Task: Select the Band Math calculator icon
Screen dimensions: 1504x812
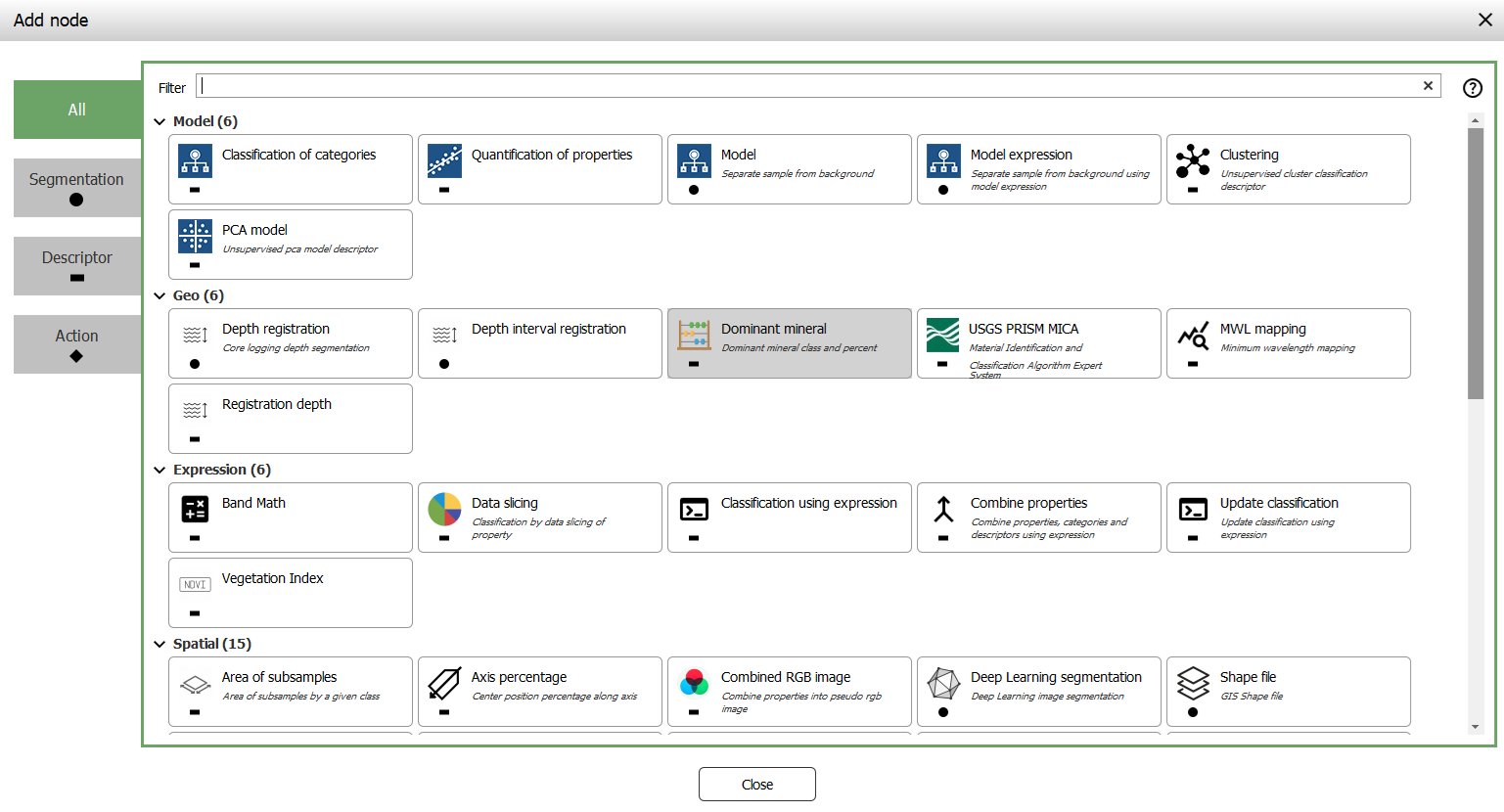Action: click(x=195, y=509)
